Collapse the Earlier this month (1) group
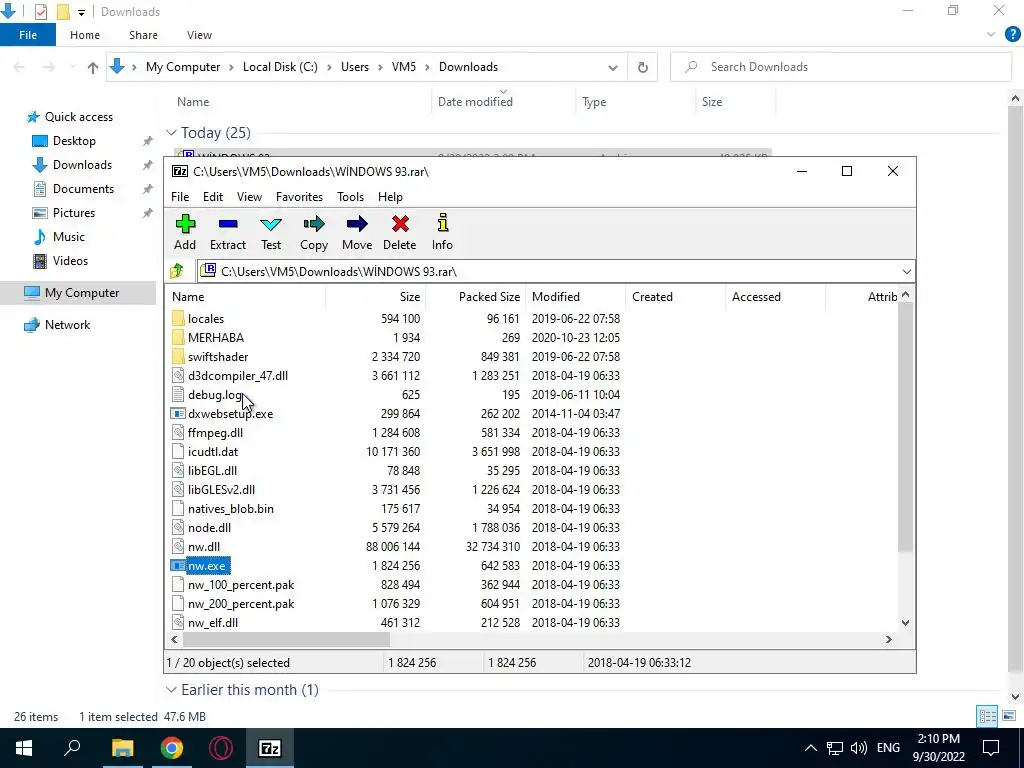 pyautogui.click(x=172, y=690)
